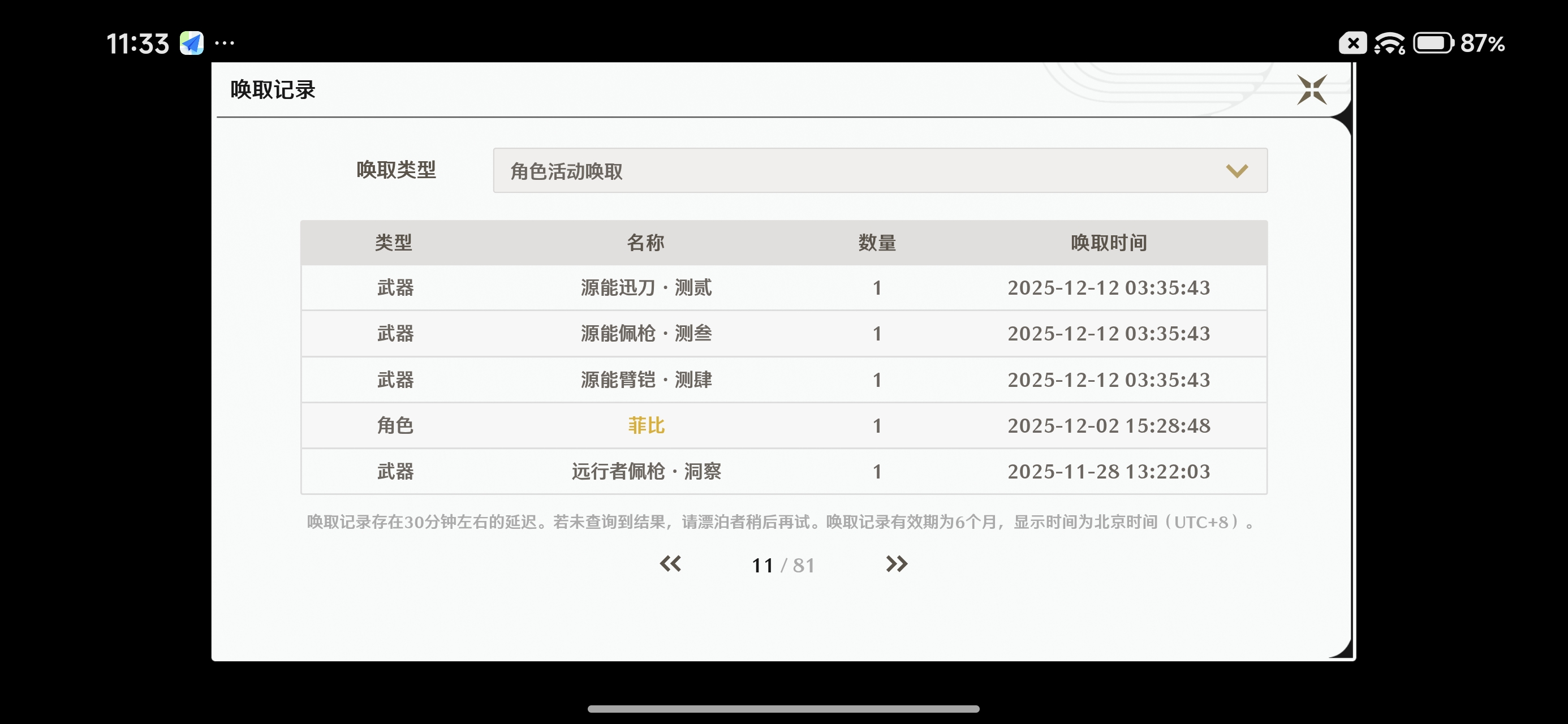The width and height of the screenshot is (1568, 724).
Task: Tap the Wi-Fi status icon
Action: coord(1389,43)
